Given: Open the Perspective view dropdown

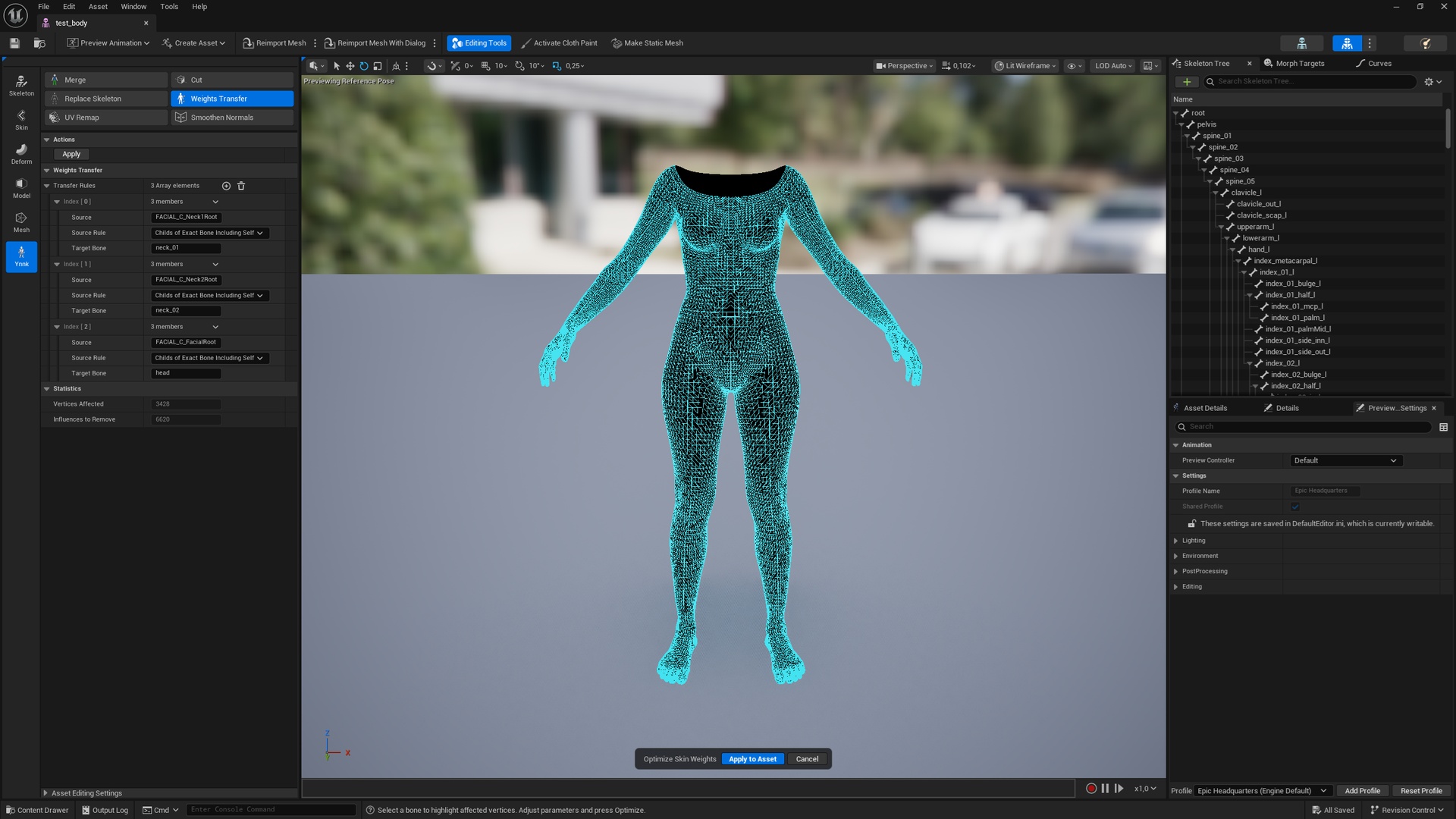Looking at the screenshot, I should pos(904,66).
